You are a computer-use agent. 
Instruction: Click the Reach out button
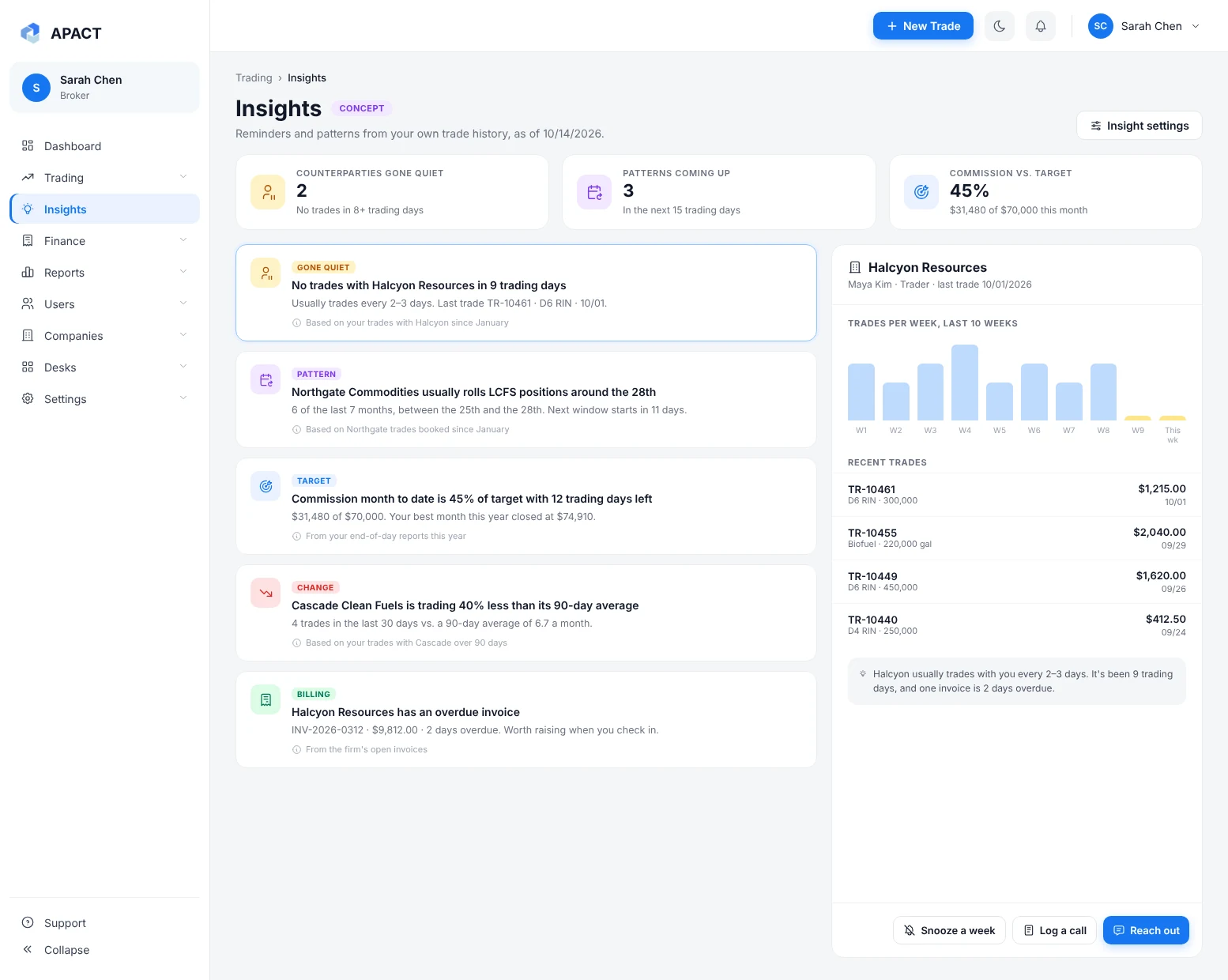tap(1146, 930)
